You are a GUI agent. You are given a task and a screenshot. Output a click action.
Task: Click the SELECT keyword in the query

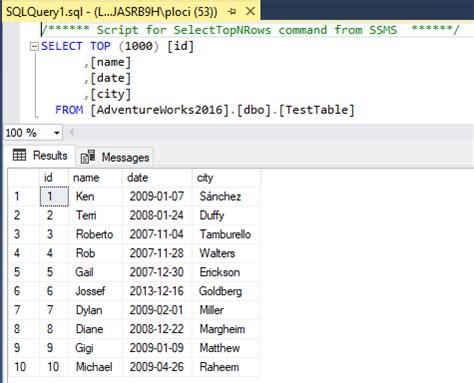[62, 46]
